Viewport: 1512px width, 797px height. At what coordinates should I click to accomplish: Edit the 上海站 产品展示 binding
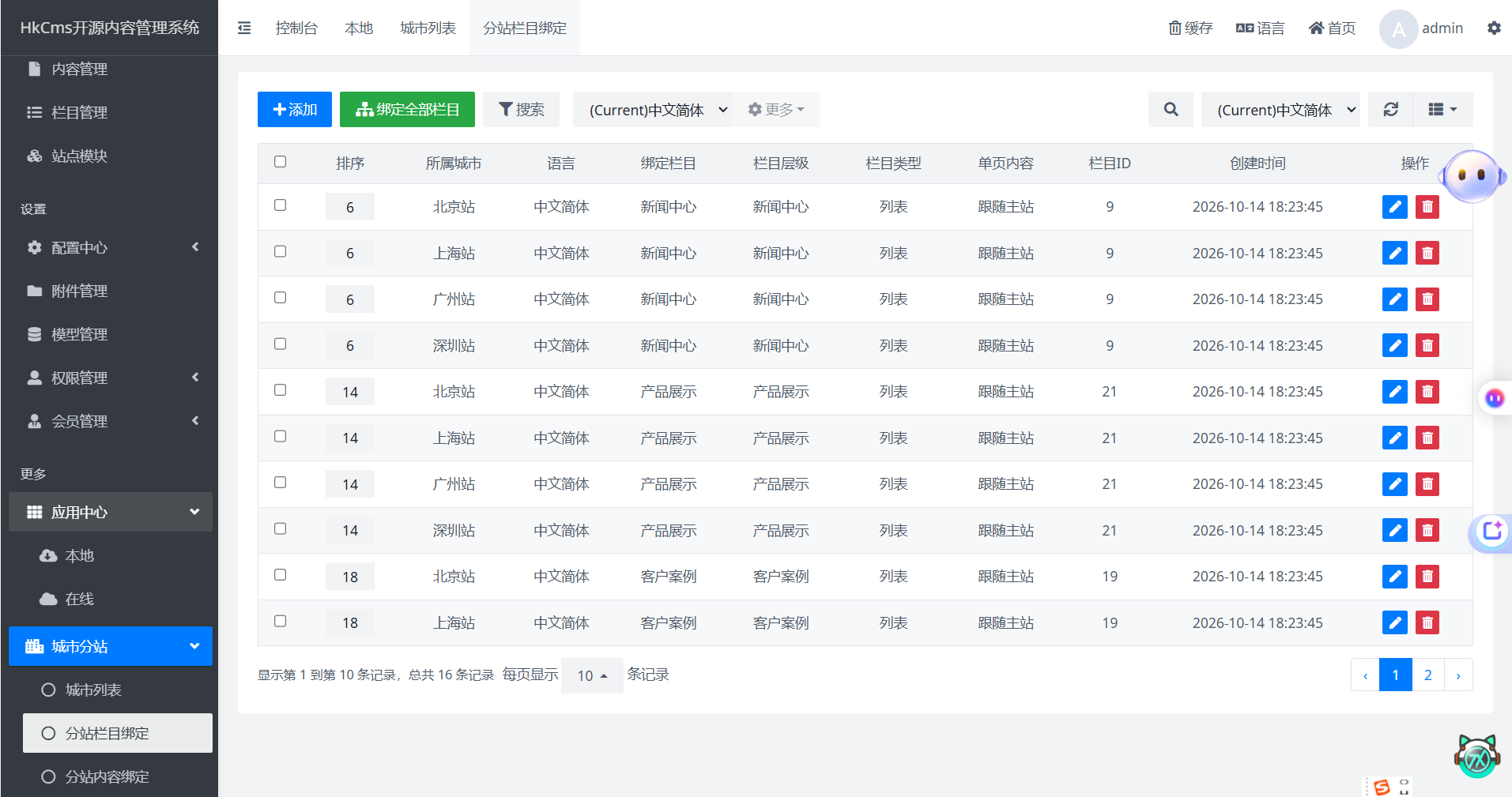pos(1395,438)
